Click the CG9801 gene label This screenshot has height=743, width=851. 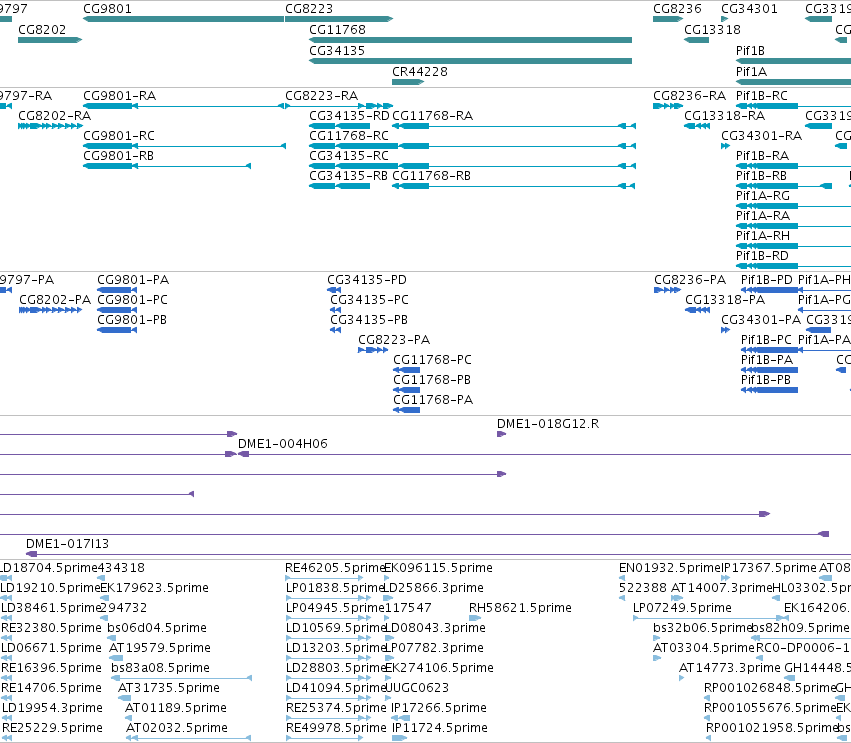tap(107, 9)
